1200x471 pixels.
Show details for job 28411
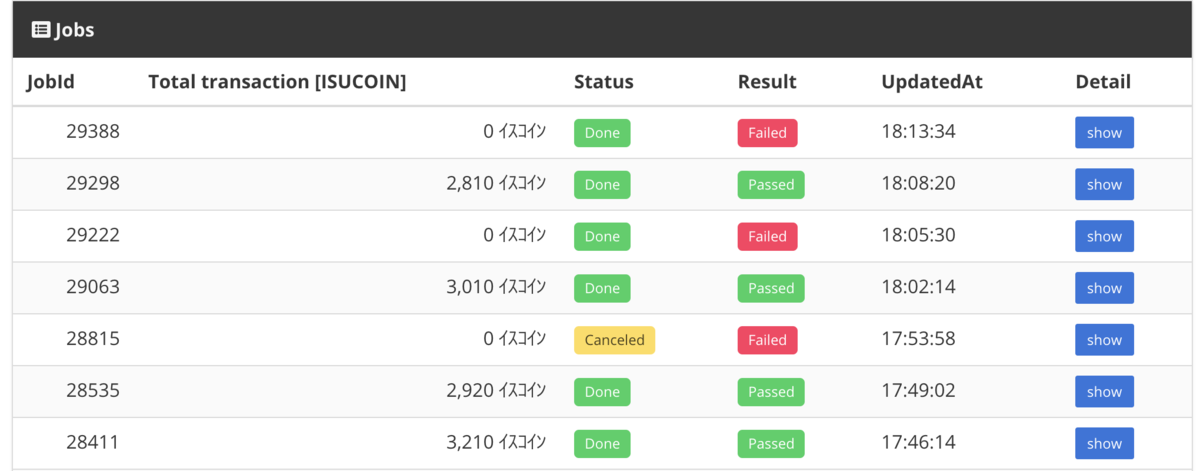1104,444
